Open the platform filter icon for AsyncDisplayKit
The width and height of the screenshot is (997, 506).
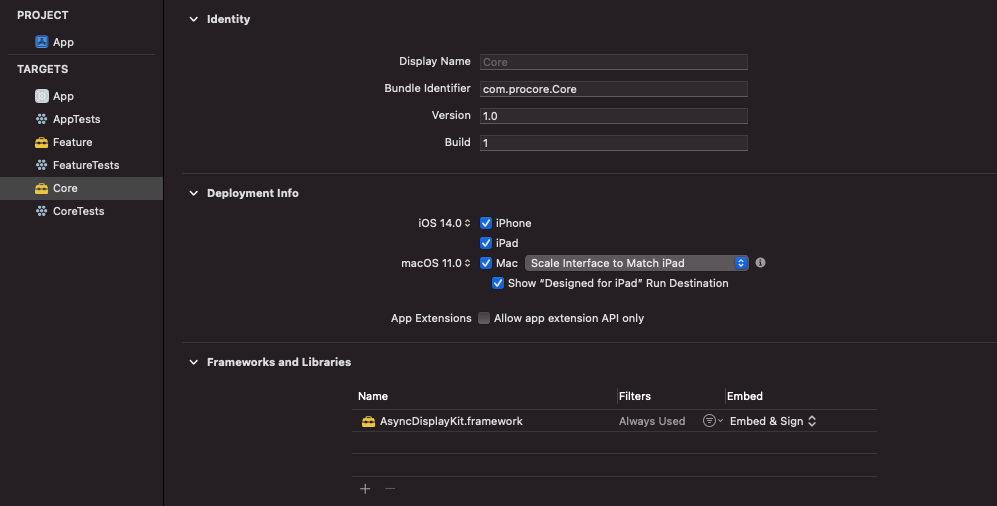(x=712, y=421)
